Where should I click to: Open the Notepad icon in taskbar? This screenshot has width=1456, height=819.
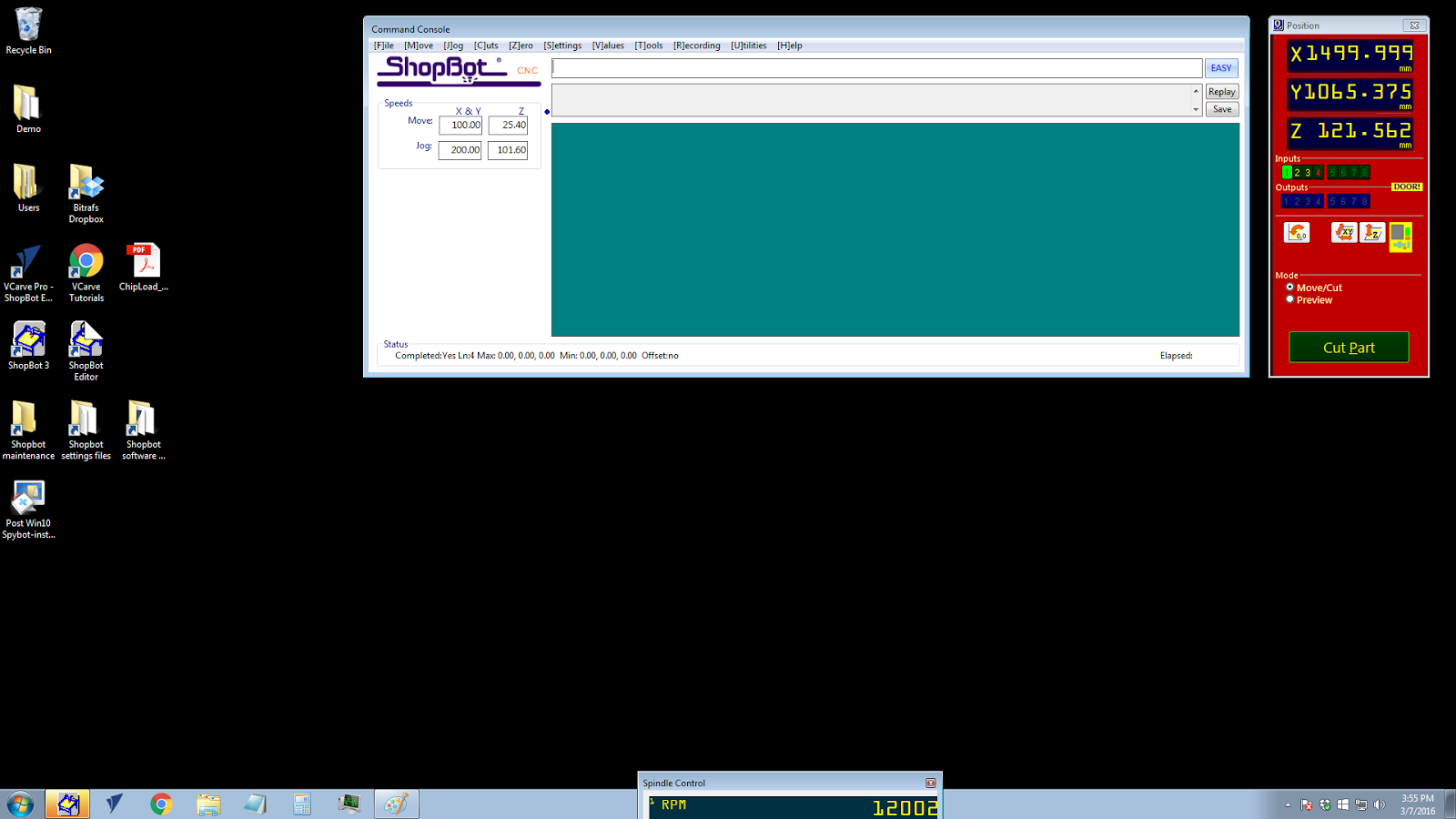tap(256, 804)
